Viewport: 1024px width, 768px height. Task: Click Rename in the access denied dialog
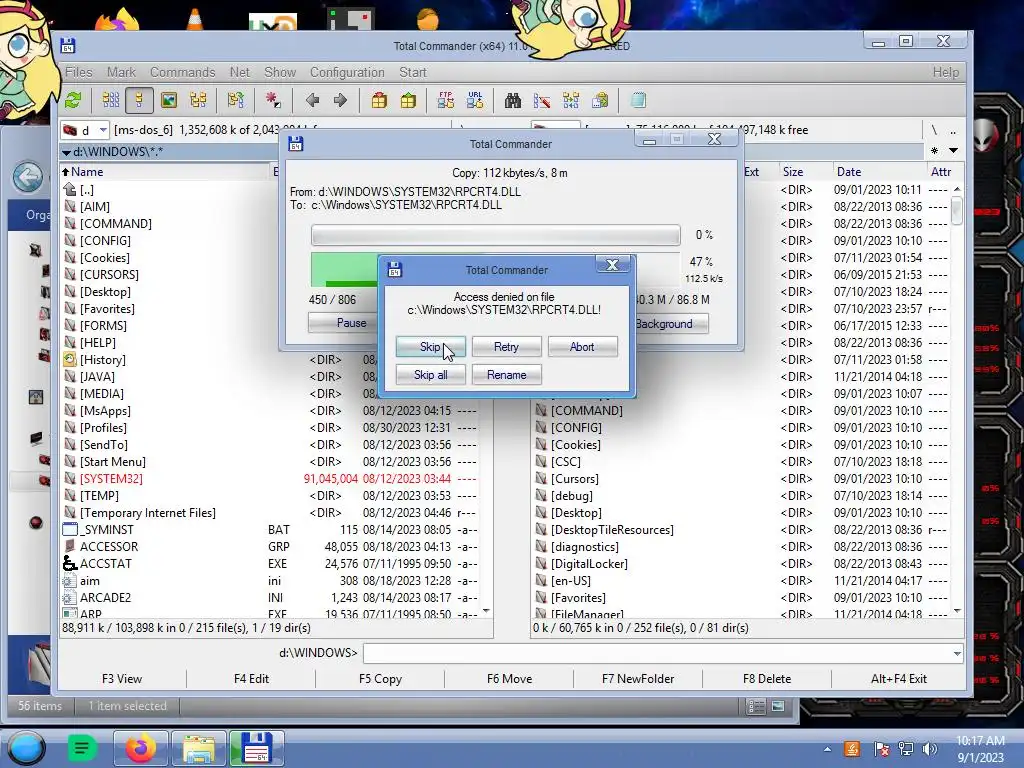[x=506, y=375]
